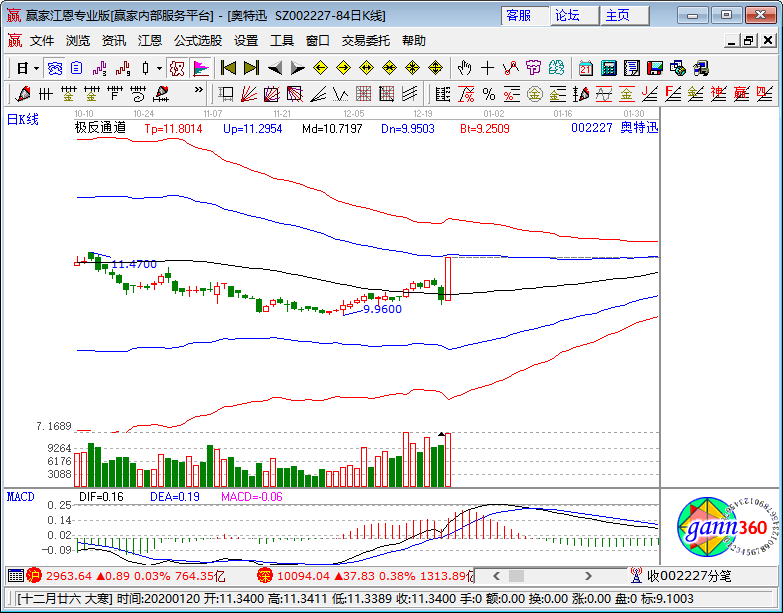Click the horizontal scrollbar thumb

pyautogui.click(x=516, y=576)
